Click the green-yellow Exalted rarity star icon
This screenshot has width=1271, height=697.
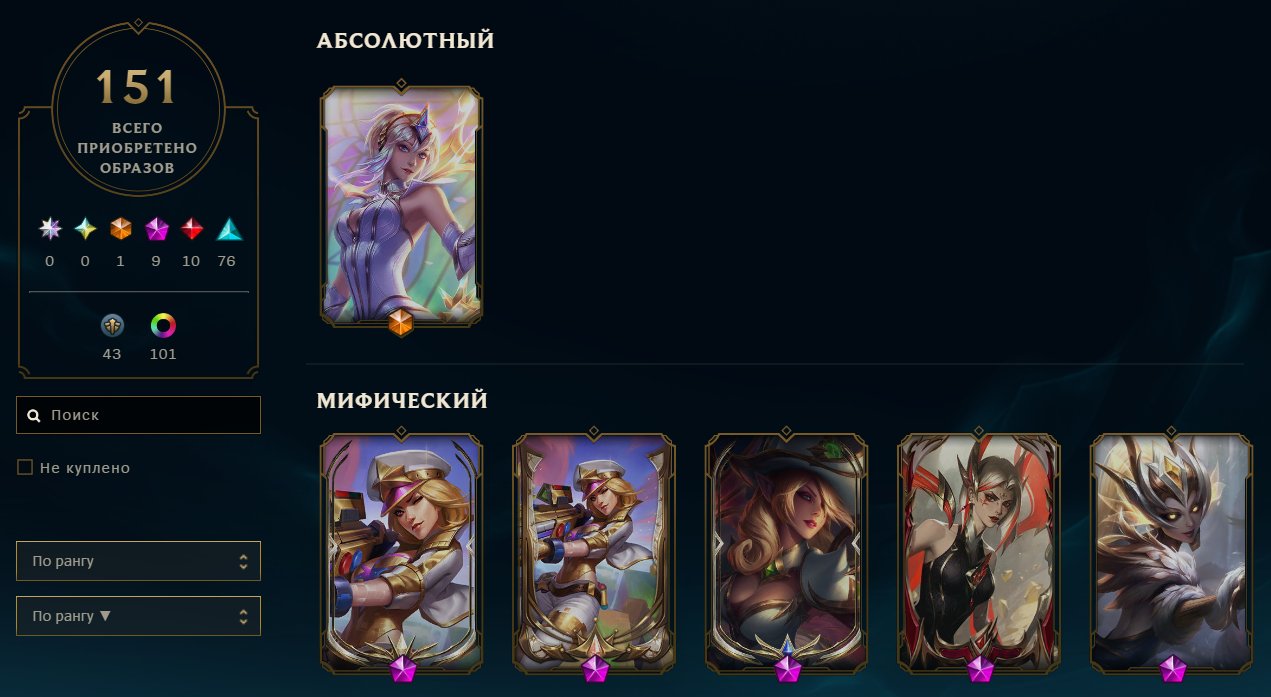coord(86,229)
